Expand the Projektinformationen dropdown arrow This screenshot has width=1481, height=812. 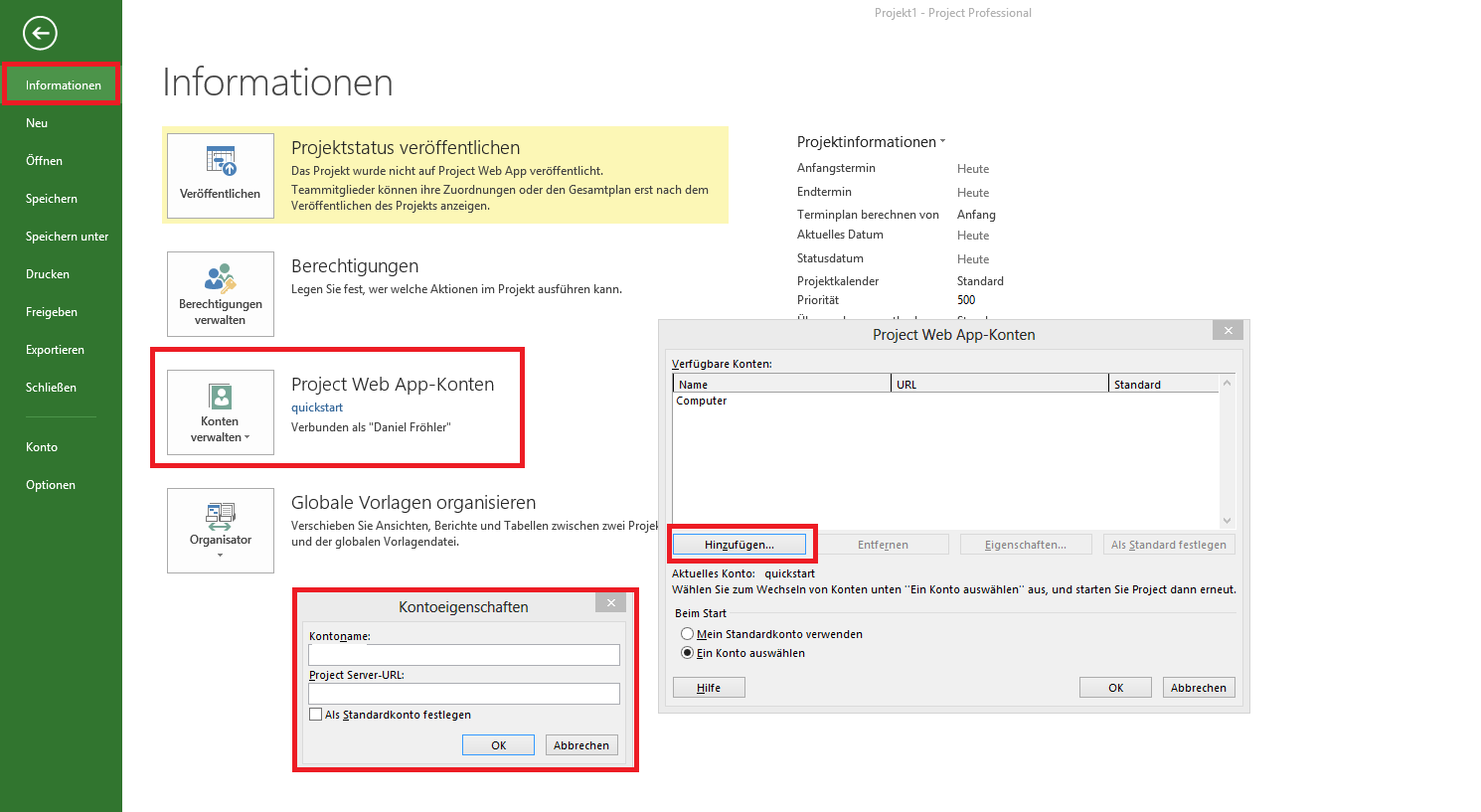point(942,142)
